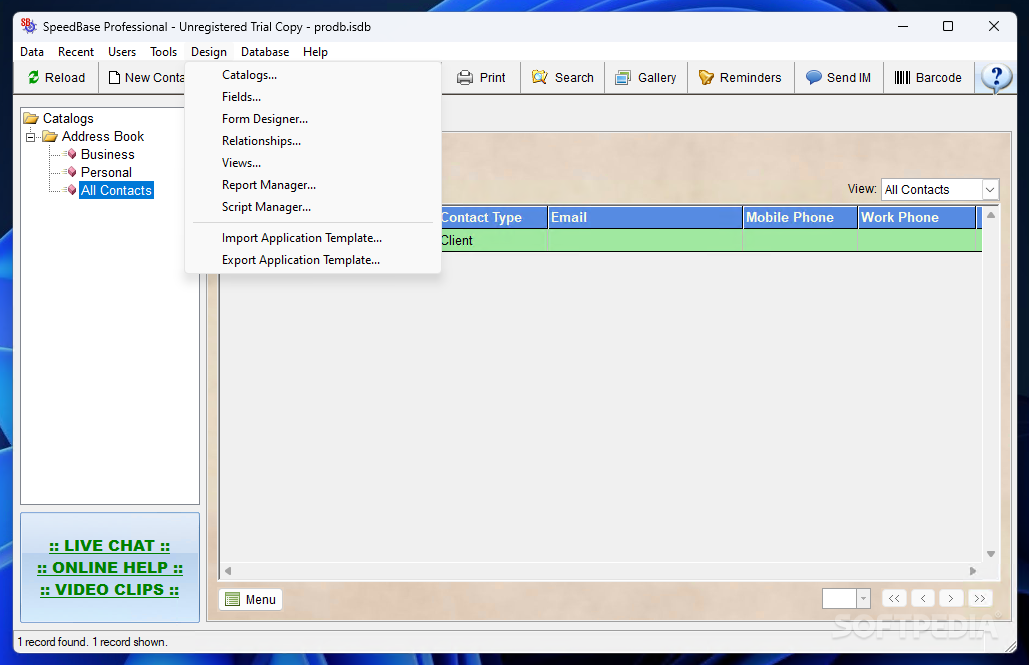Choose Catalogs... from the Design menu
The height and width of the screenshot is (665, 1029).
click(x=313, y=75)
